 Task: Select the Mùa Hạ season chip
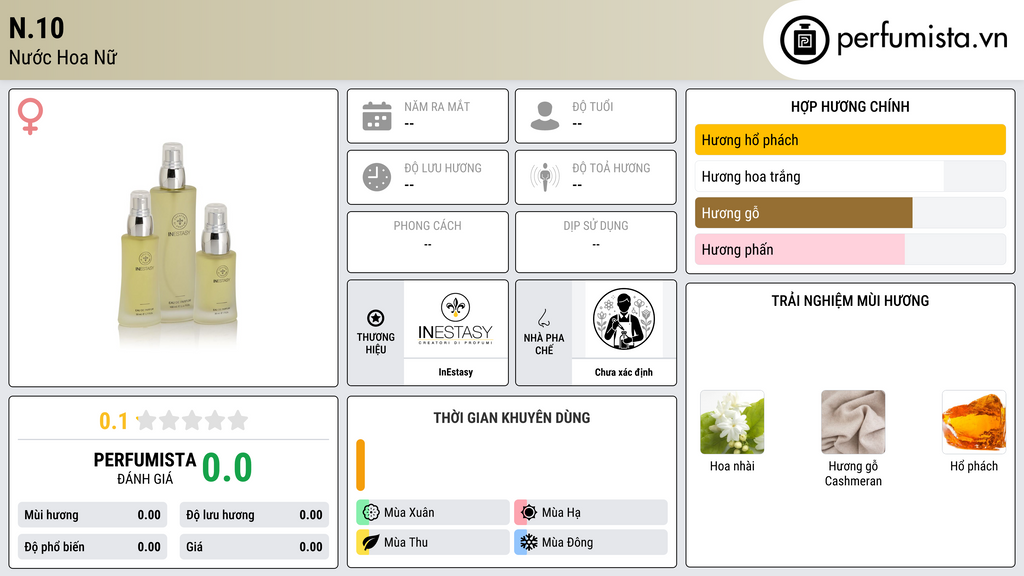pyautogui.click(x=591, y=513)
